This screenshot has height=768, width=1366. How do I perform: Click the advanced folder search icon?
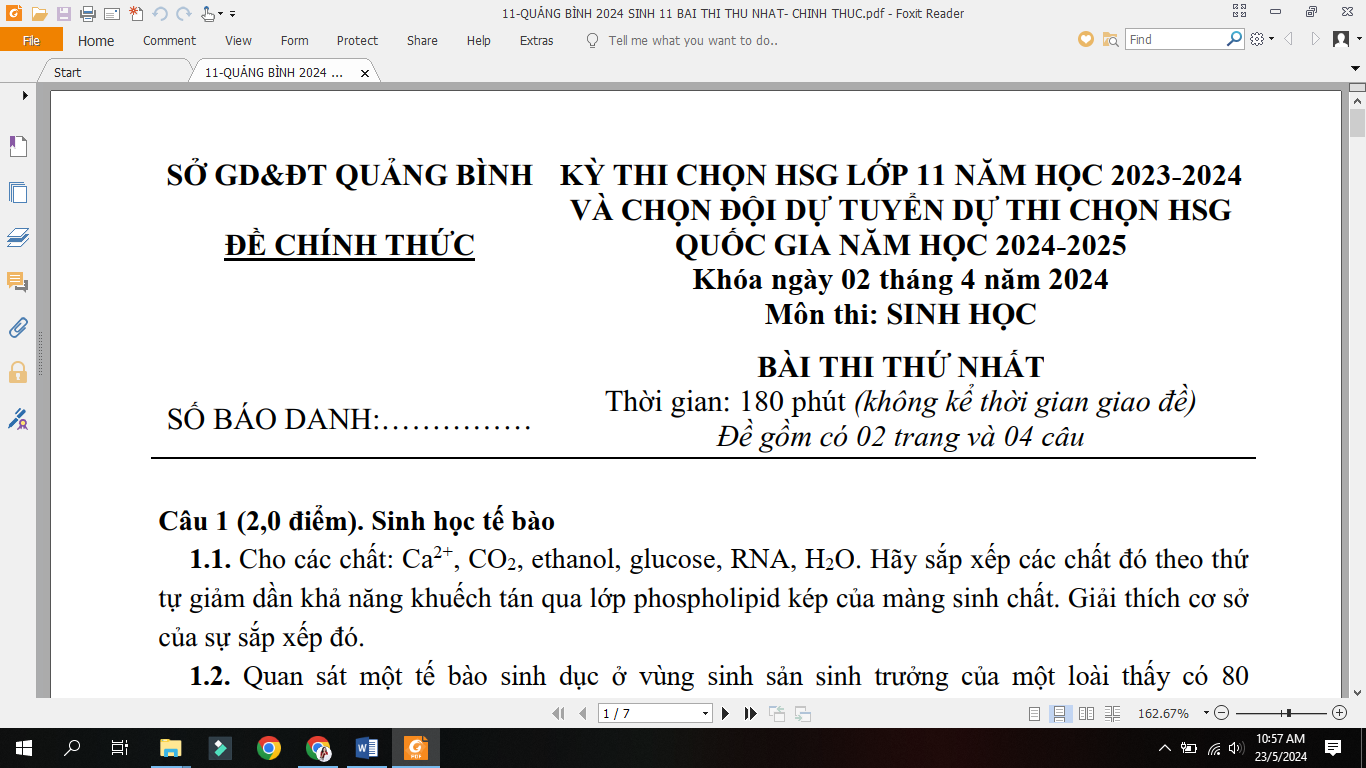(1110, 39)
